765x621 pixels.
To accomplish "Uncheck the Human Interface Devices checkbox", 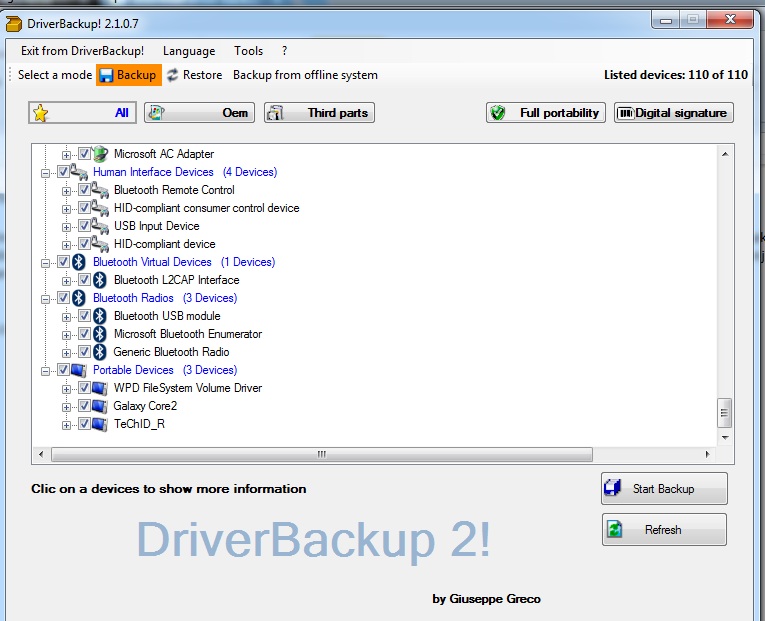I will (63, 172).
